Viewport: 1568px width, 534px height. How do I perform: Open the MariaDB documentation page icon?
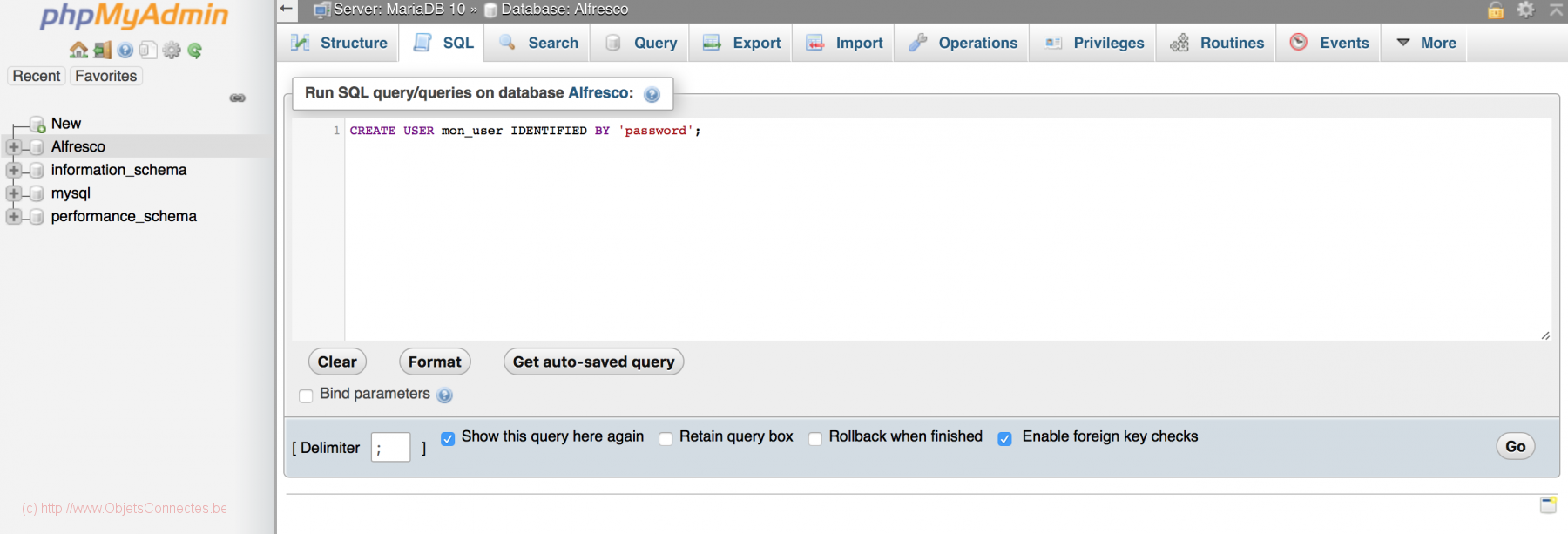[148, 50]
